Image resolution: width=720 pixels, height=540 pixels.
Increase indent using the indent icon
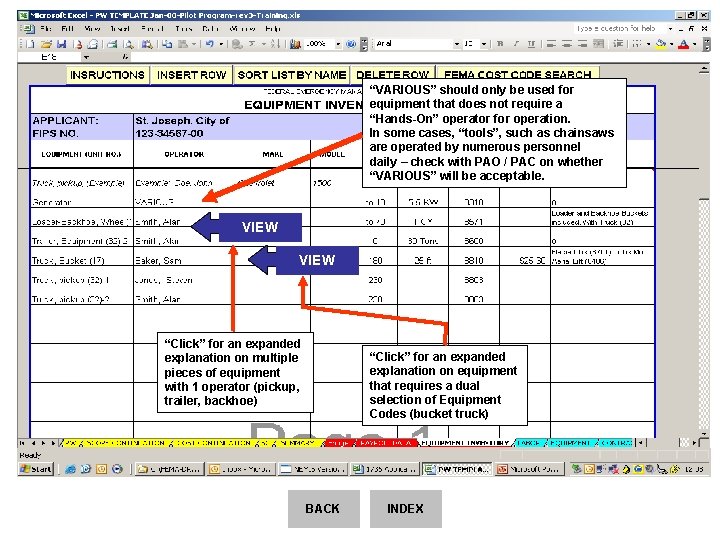618,44
